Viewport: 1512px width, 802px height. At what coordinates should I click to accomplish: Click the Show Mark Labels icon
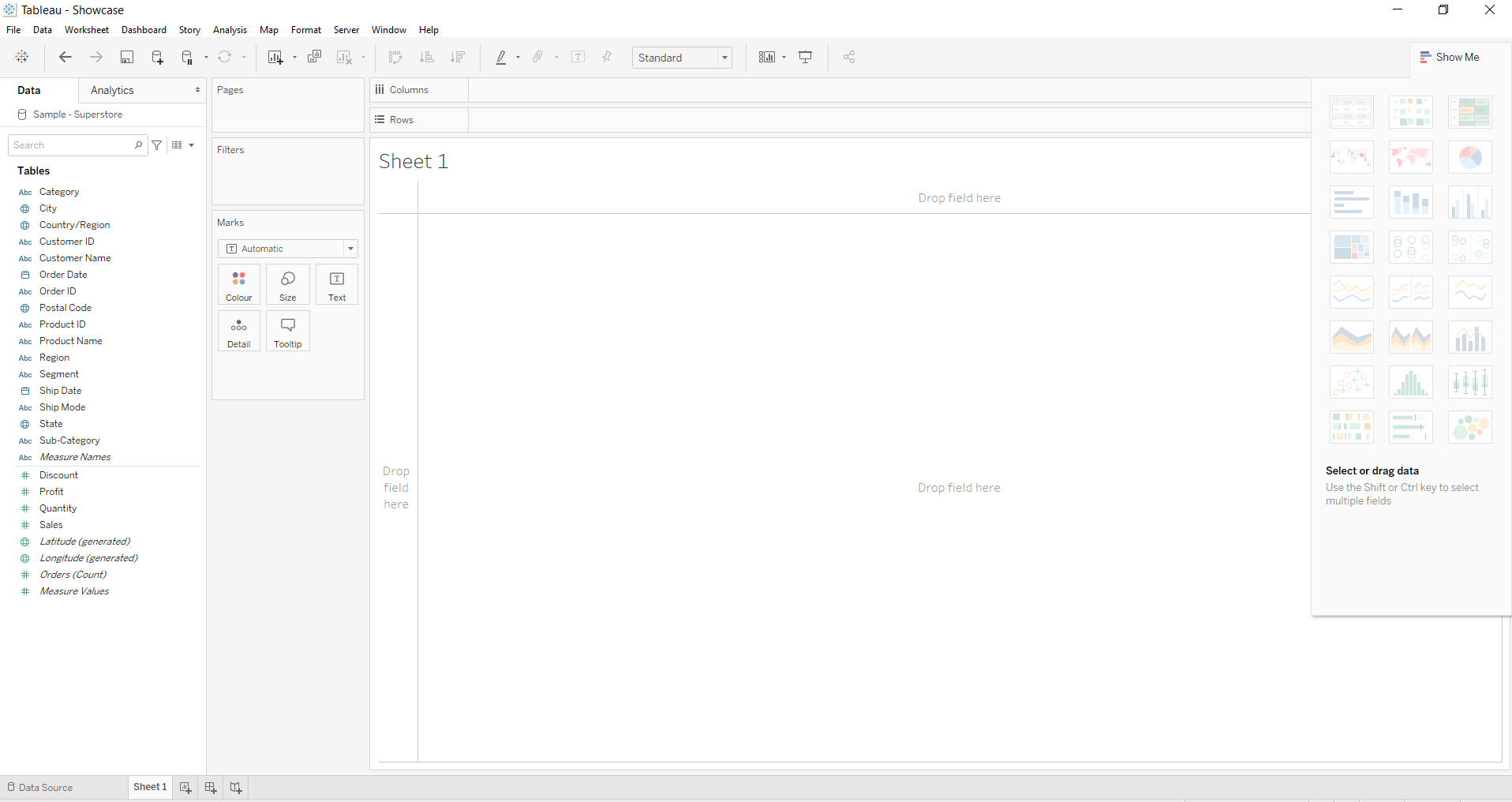(x=578, y=57)
